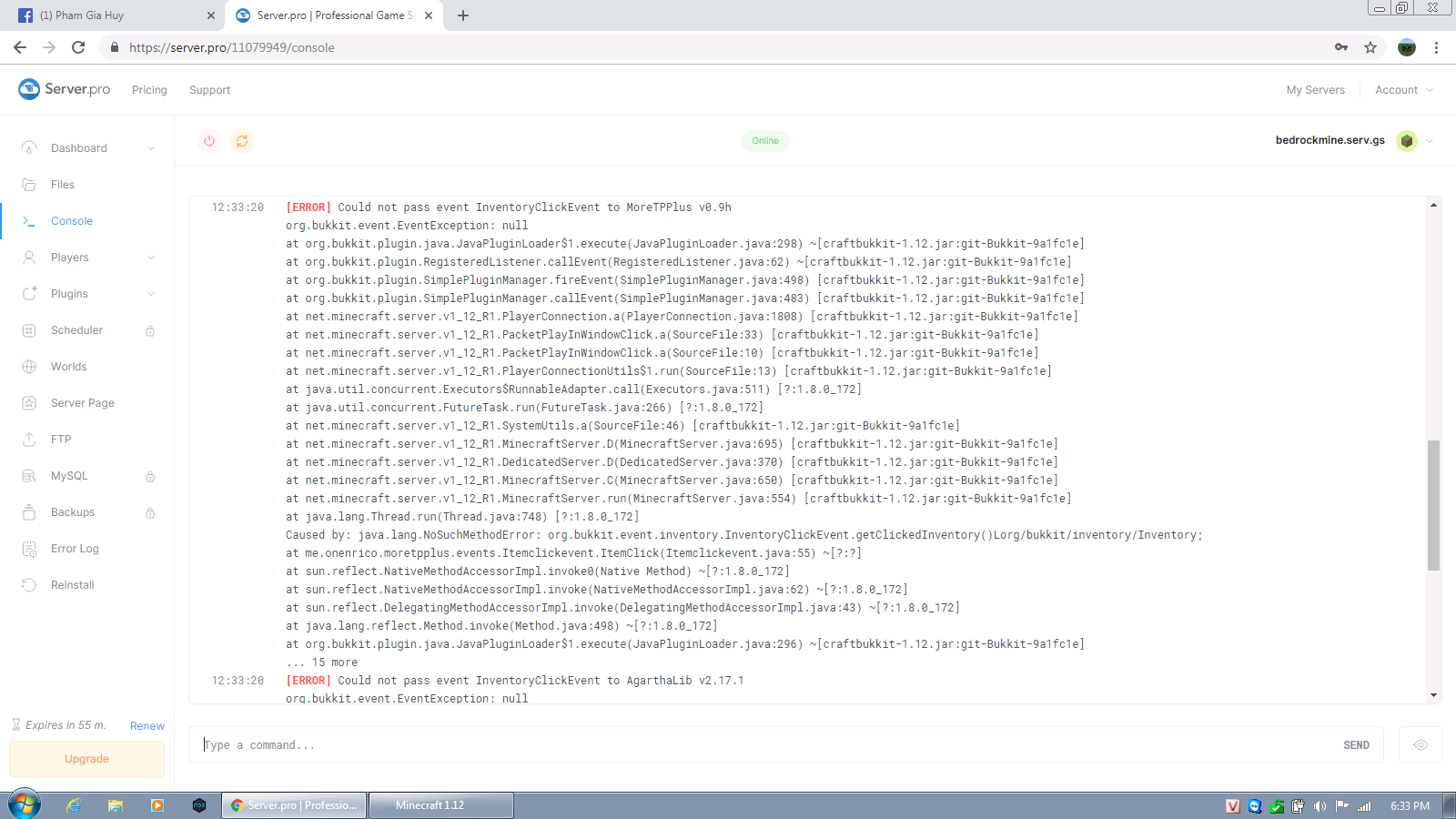Click the green server cube icon
Screen dimensions: 1456x819
(x=1407, y=141)
